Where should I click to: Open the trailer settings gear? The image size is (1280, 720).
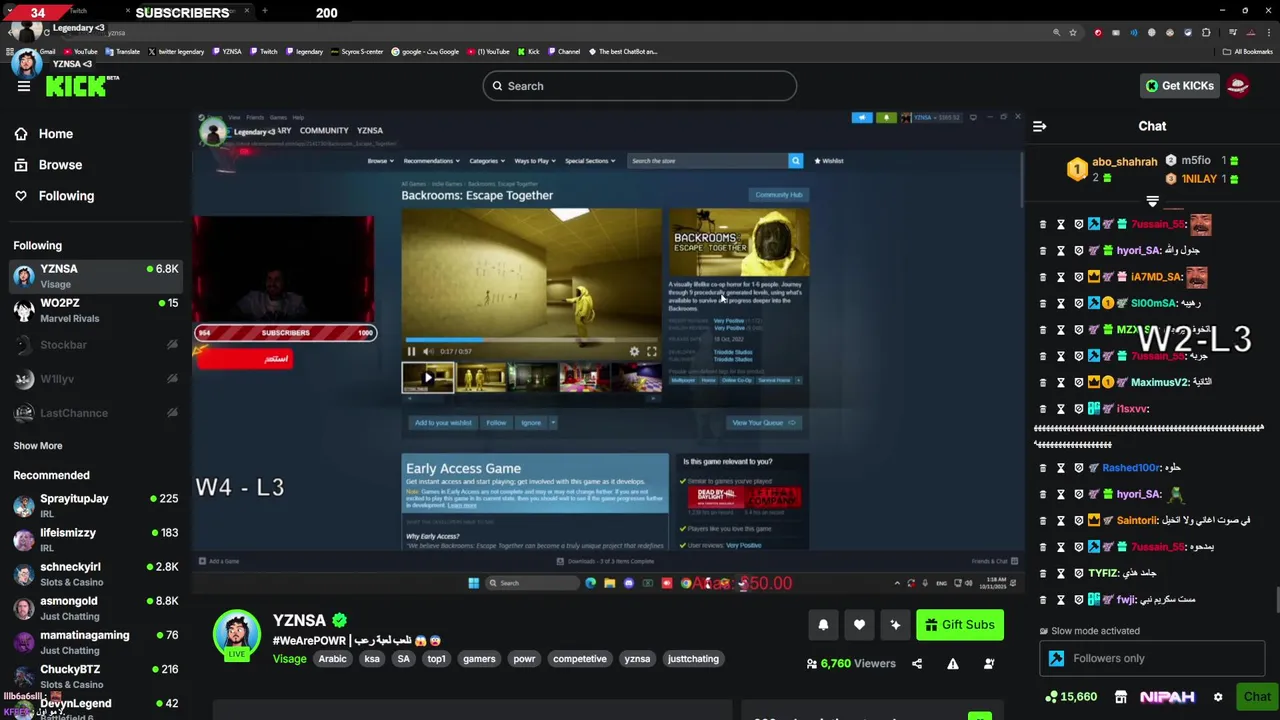[x=634, y=352]
